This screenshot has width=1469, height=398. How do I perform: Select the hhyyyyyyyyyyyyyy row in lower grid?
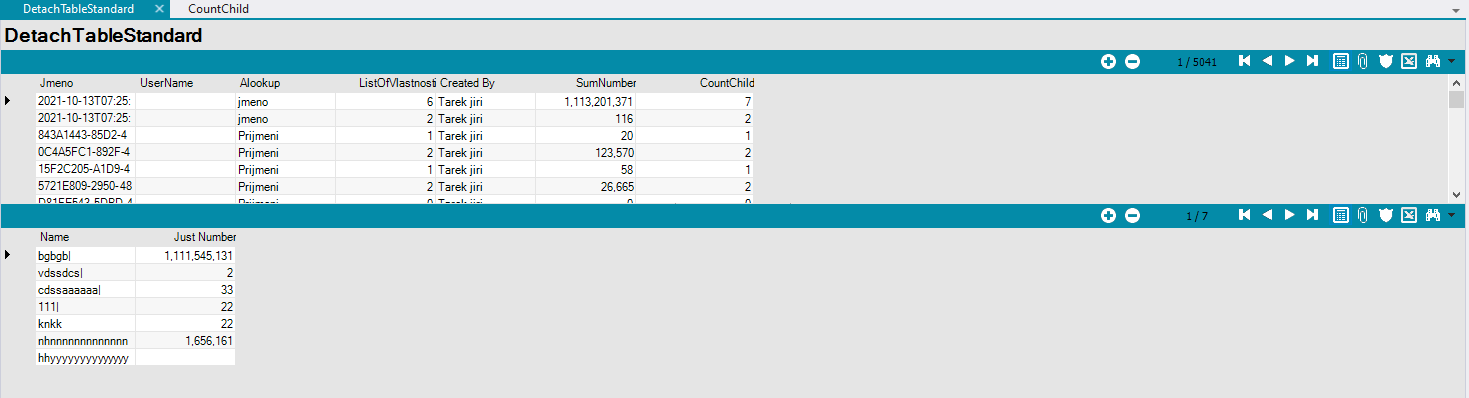[135, 358]
